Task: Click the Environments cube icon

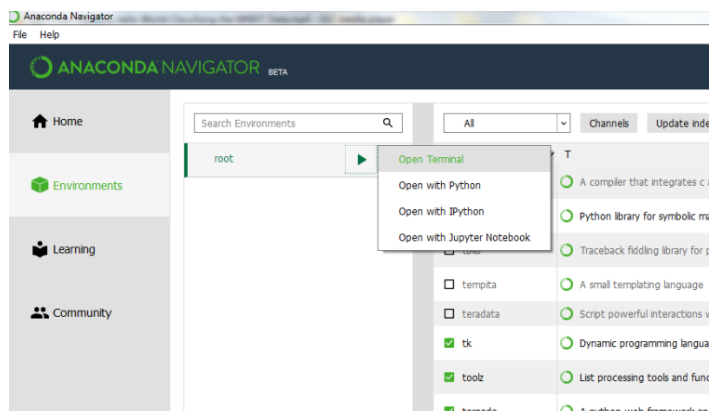Action: [40, 185]
